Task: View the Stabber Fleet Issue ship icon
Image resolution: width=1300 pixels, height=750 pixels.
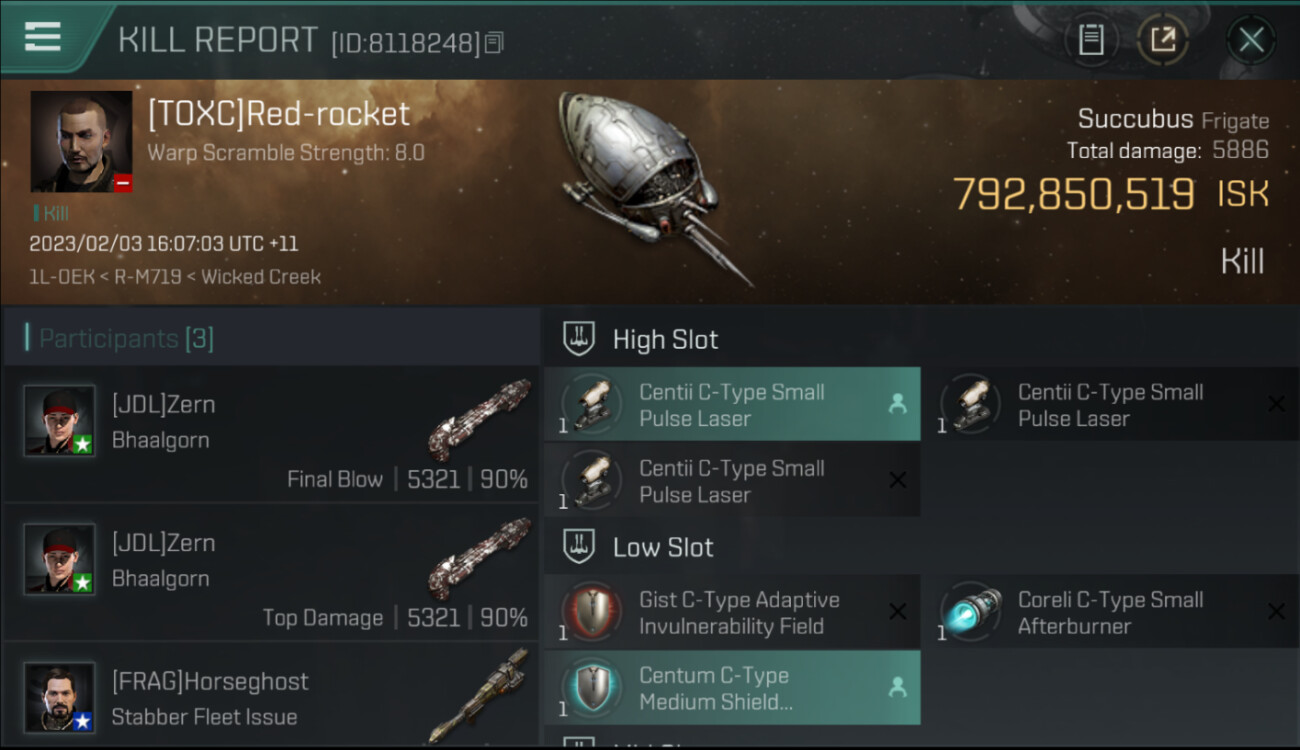Action: (x=478, y=697)
